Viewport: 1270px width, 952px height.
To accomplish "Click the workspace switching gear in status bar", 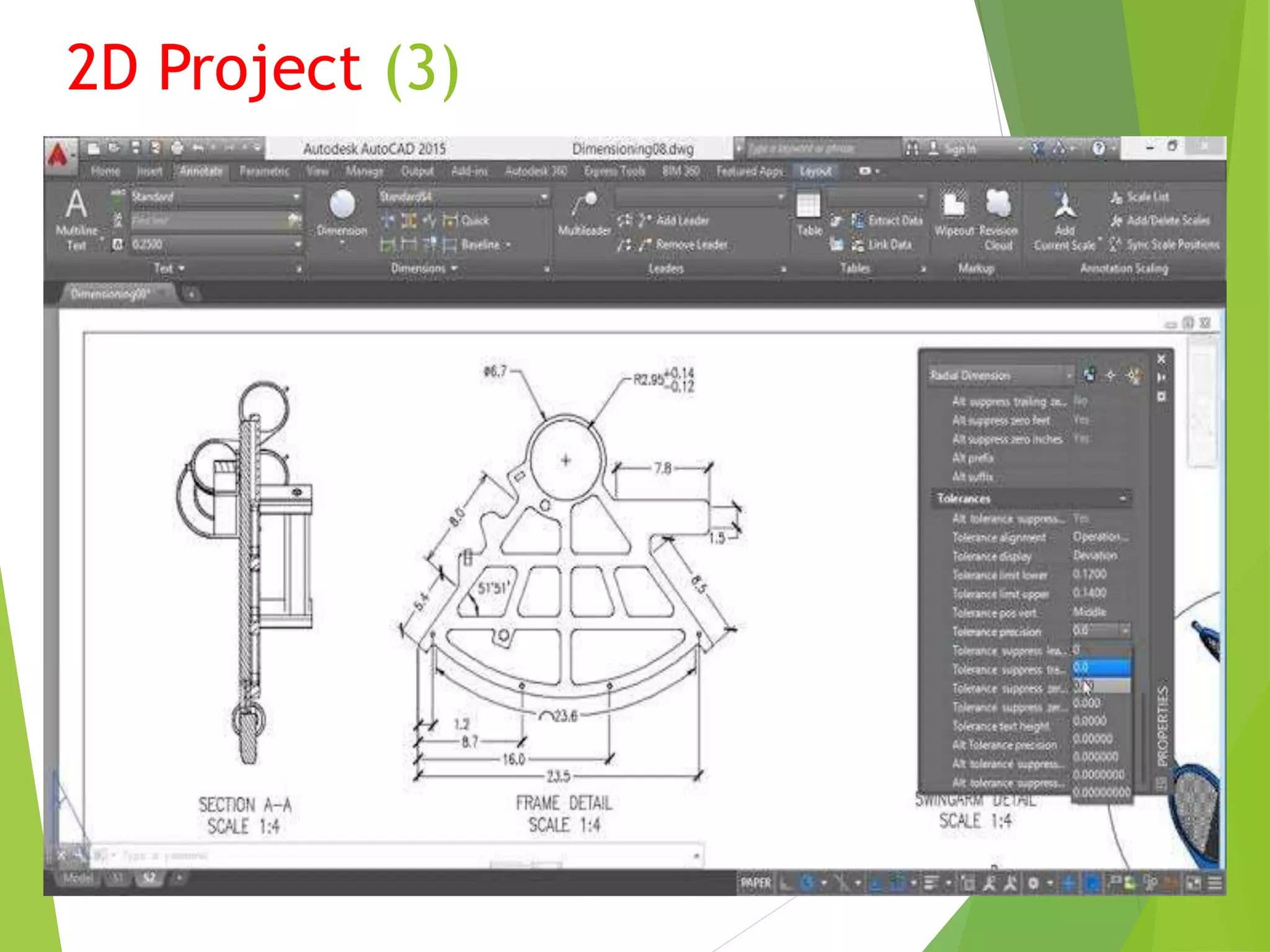I will tap(1033, 883).
